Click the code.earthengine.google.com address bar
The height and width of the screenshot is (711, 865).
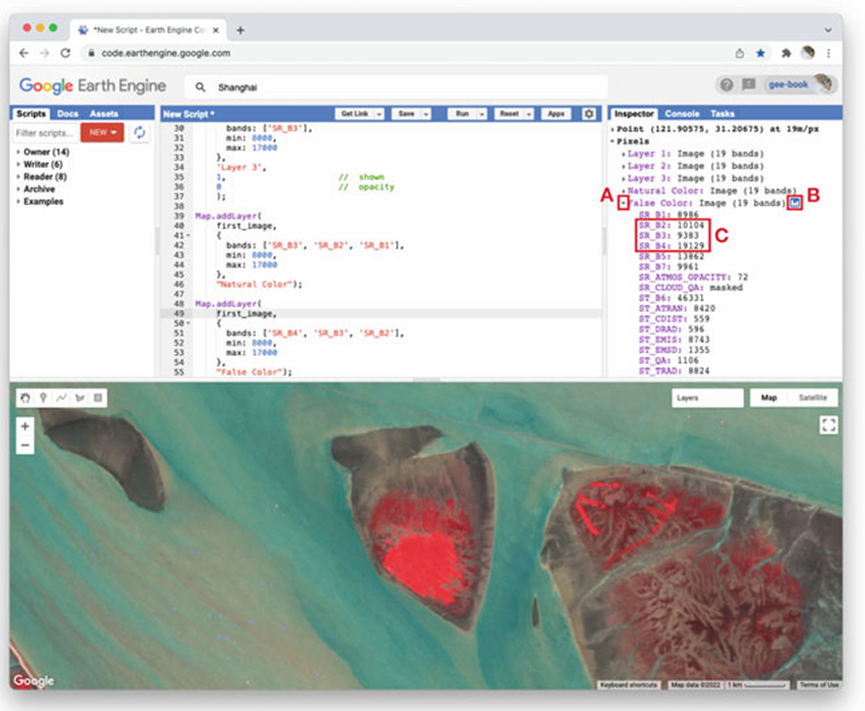click(x=165, y=53)
